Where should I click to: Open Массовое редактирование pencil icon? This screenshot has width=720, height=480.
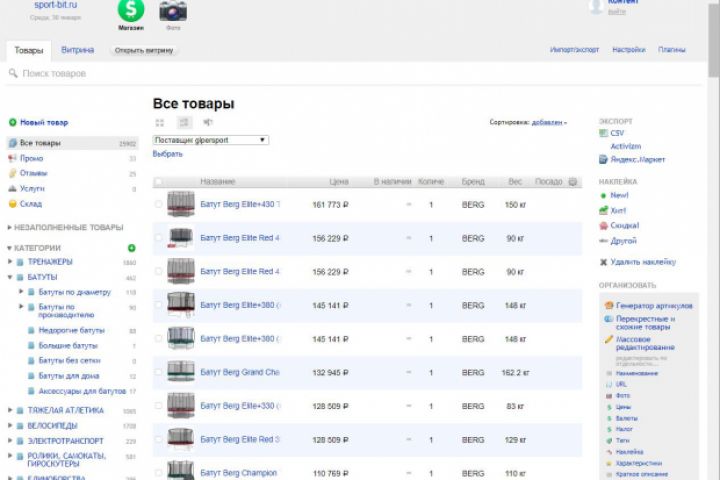coord(609,339)
